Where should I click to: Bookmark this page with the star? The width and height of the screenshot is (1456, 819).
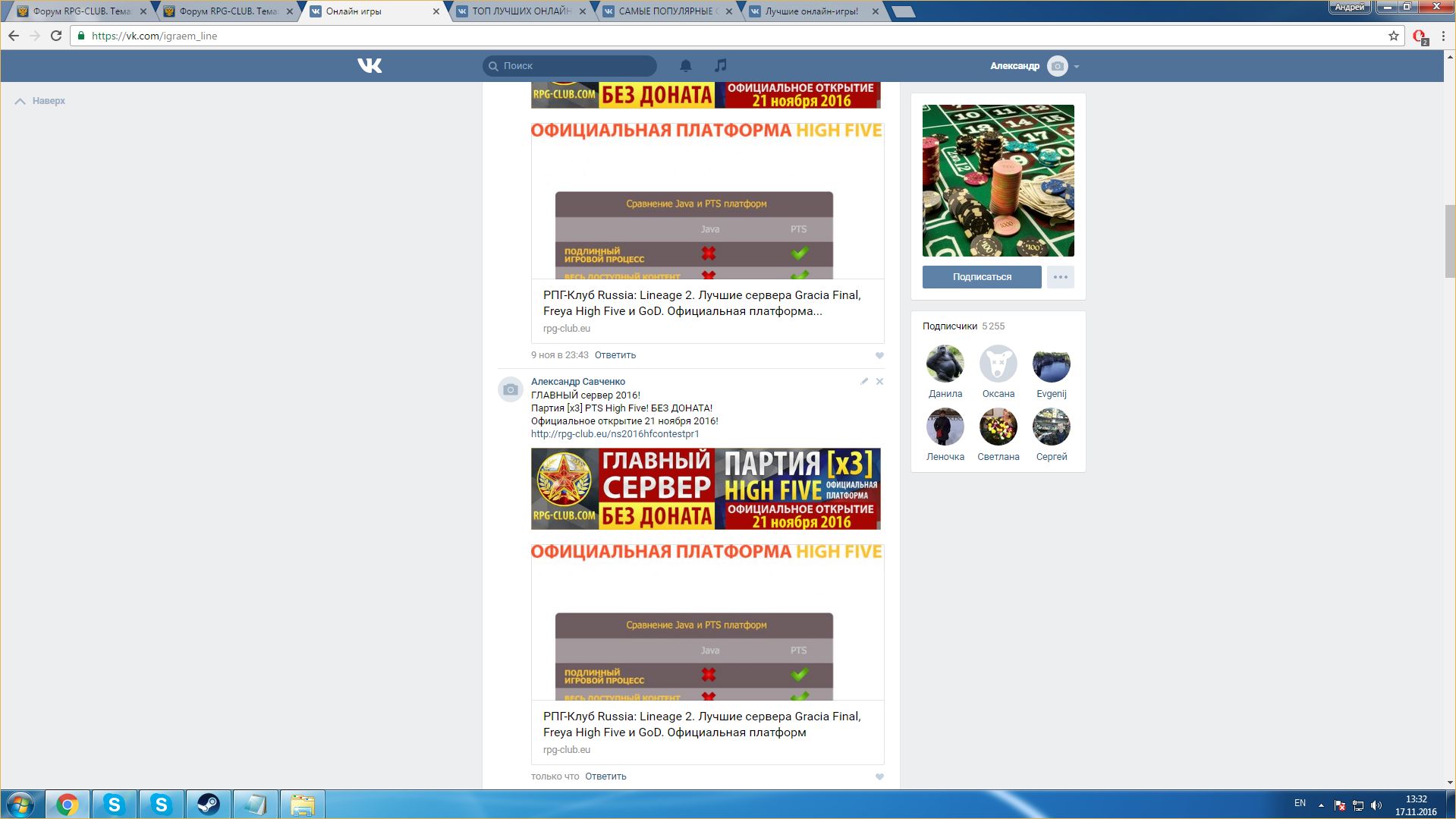pos(1393,36)
